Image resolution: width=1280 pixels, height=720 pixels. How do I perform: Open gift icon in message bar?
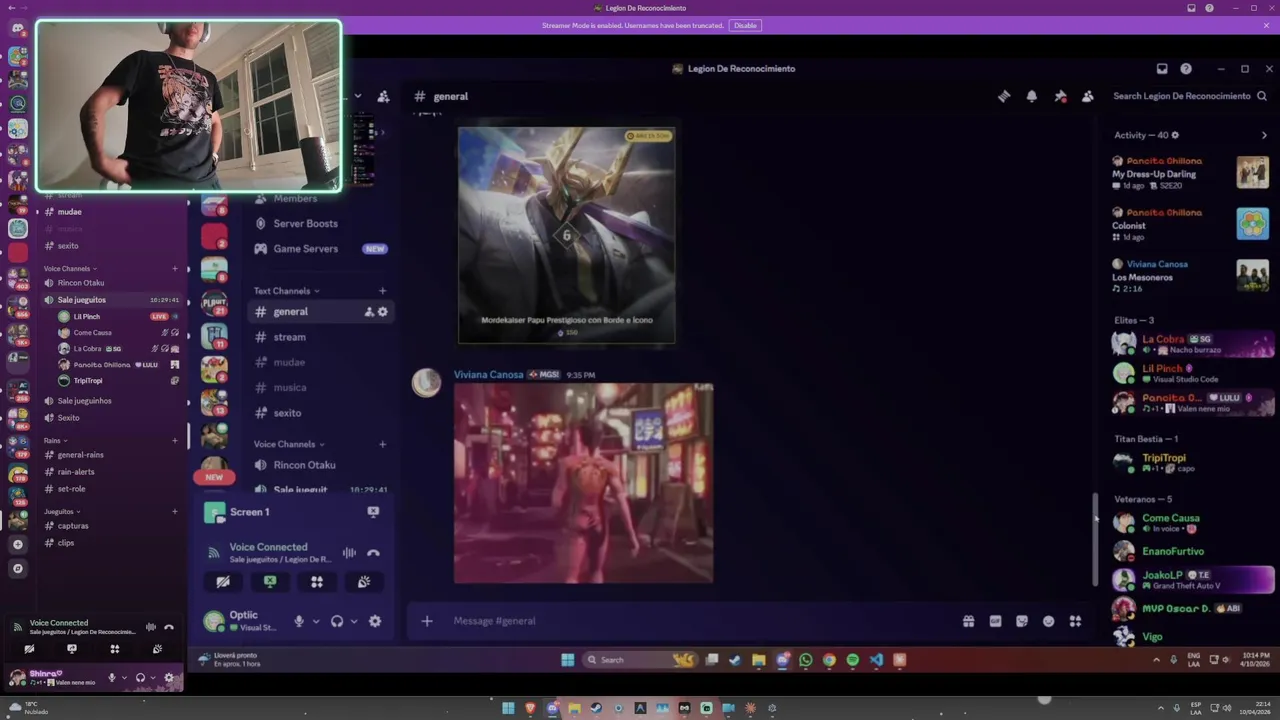pyautogui.click(x=968, y=621)
